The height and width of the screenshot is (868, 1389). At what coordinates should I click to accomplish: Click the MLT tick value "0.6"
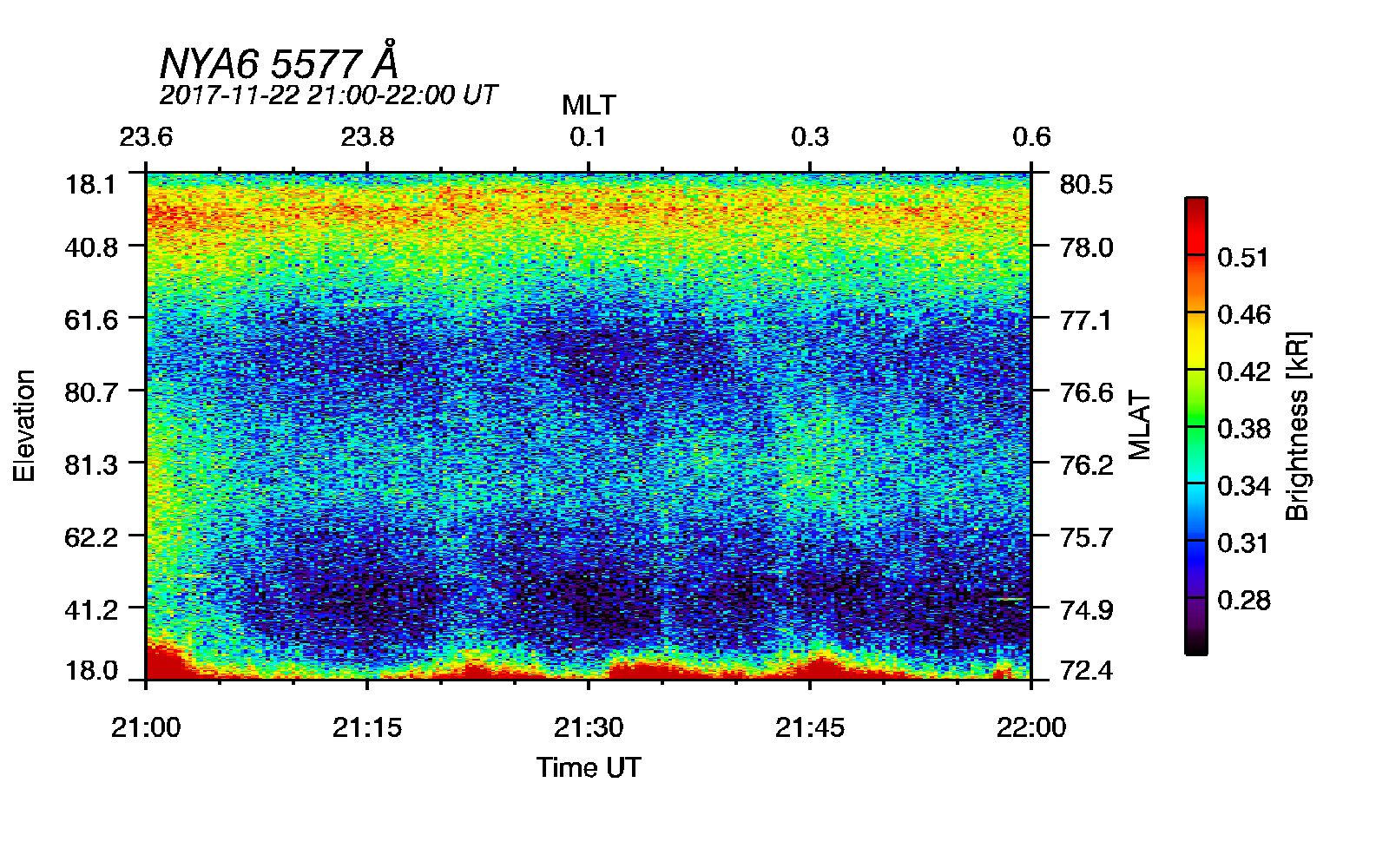pos(1031,136)
